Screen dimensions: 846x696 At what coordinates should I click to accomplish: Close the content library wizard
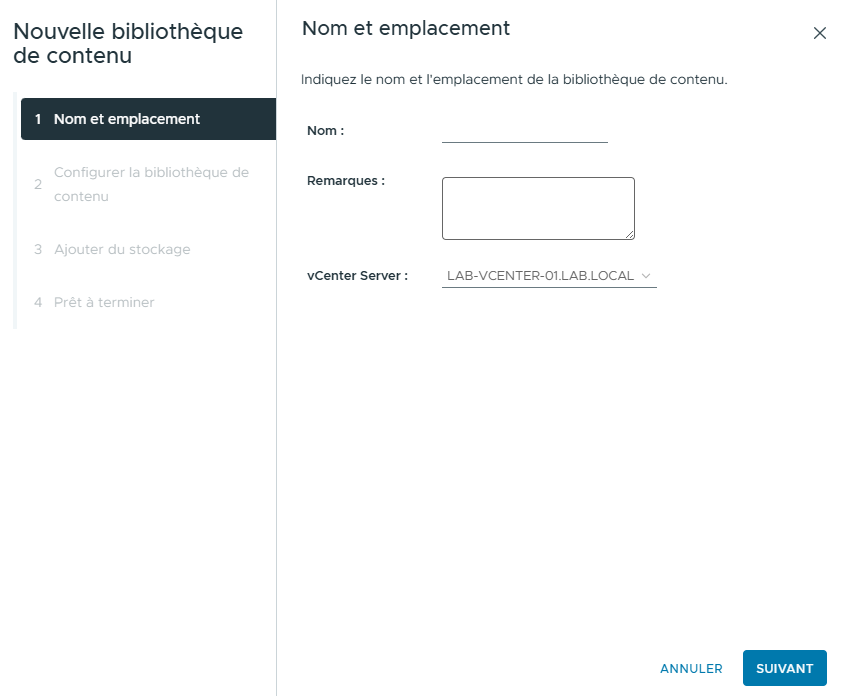[820, 33]
